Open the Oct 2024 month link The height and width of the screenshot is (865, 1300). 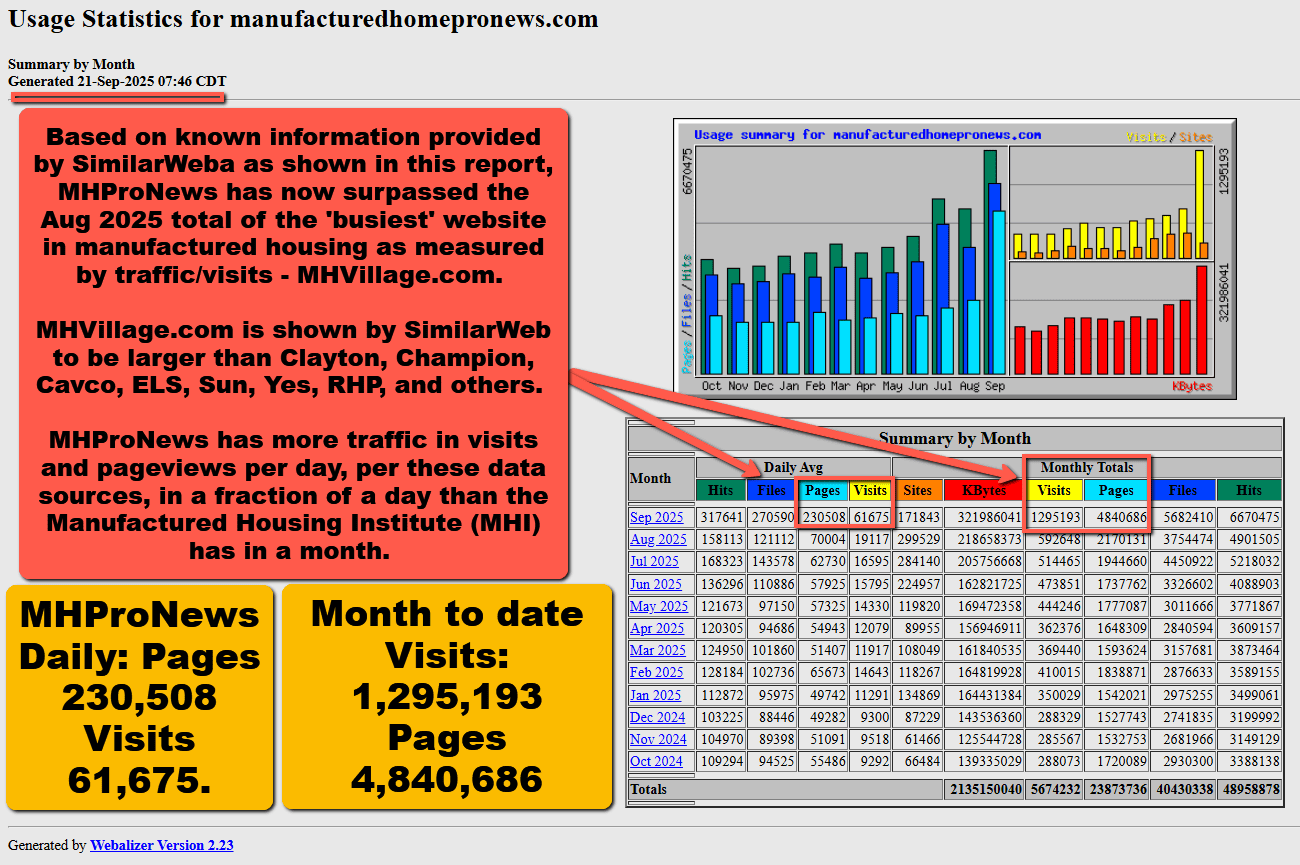pyautogui.click(x=656, y=761)
